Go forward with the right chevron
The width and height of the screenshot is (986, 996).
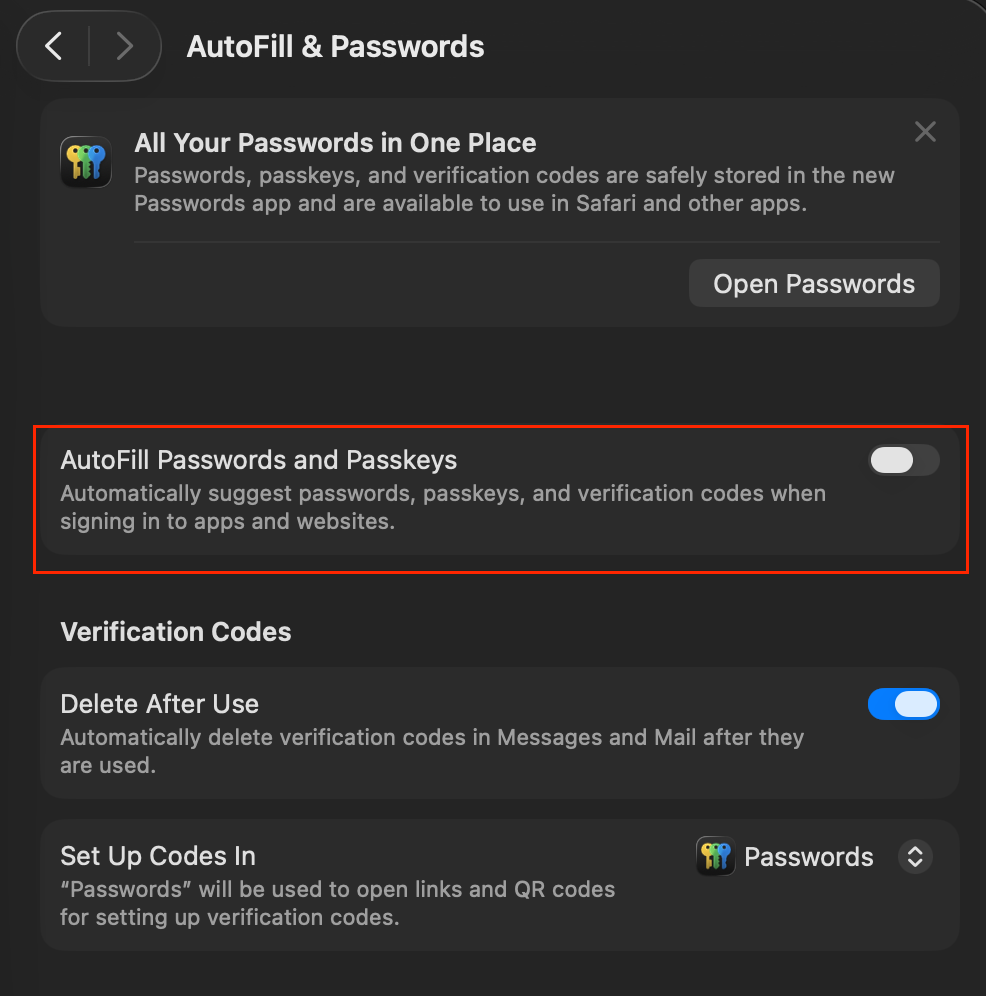125,46
